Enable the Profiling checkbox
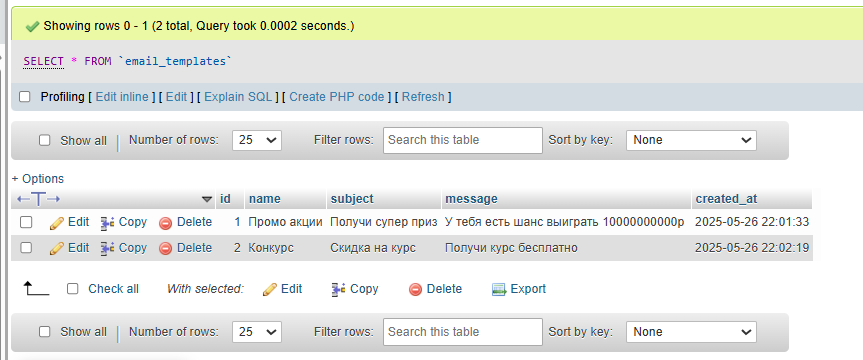This screenshot has width=863, height=360. coord(25,97)
